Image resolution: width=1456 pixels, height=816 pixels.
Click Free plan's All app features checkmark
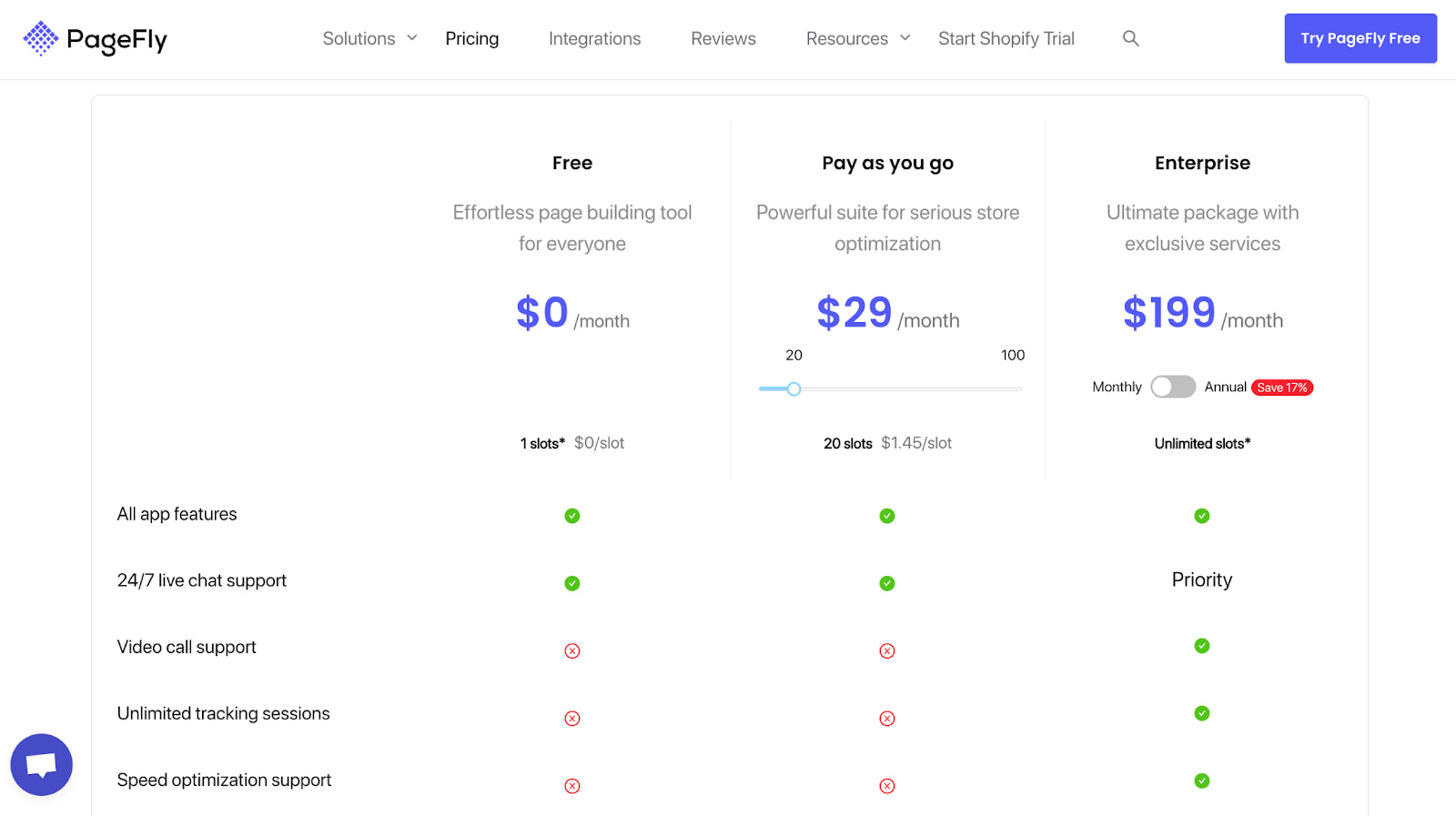click(571, 516)
